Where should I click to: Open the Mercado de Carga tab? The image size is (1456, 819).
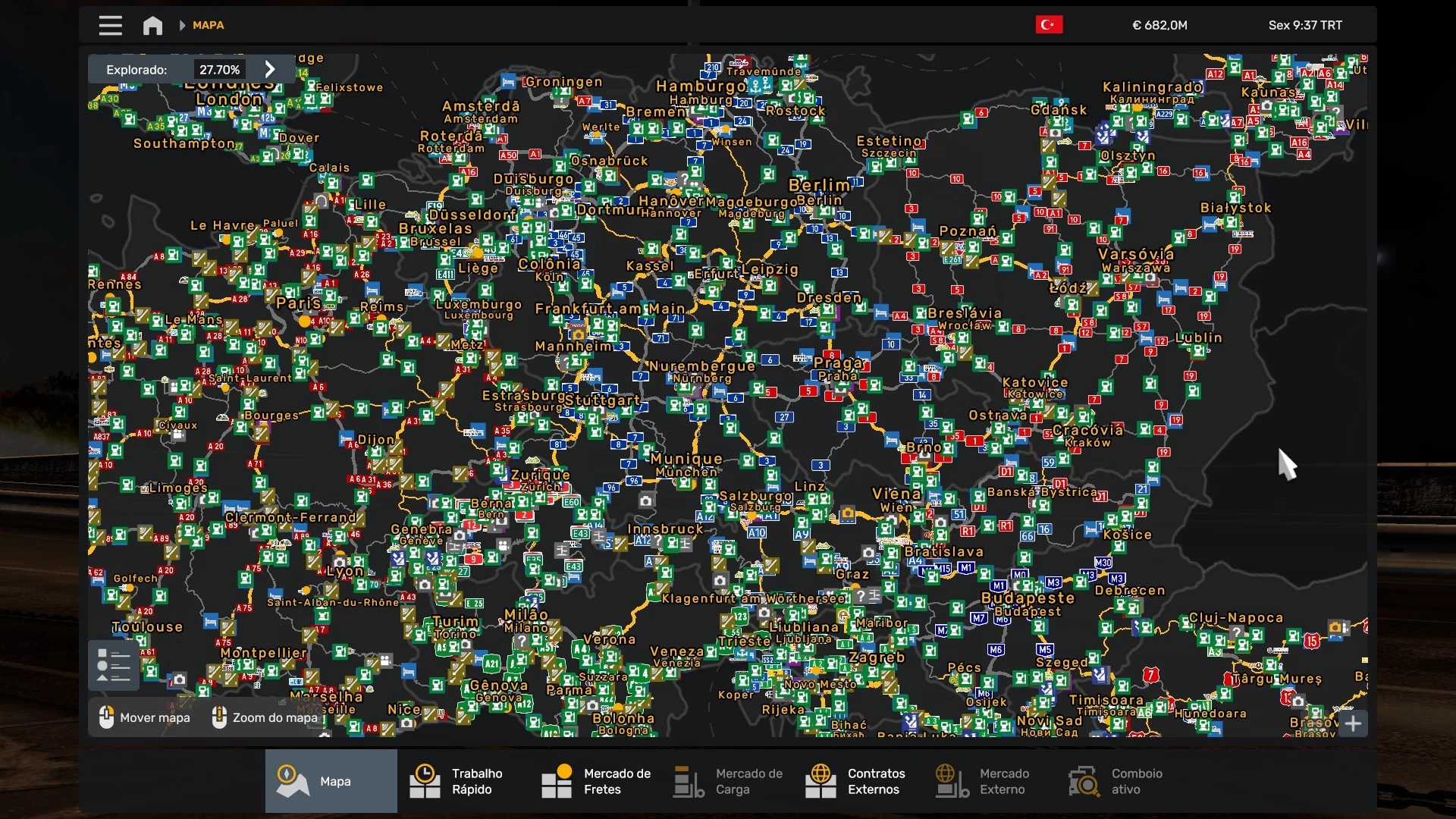click(727, 781)
